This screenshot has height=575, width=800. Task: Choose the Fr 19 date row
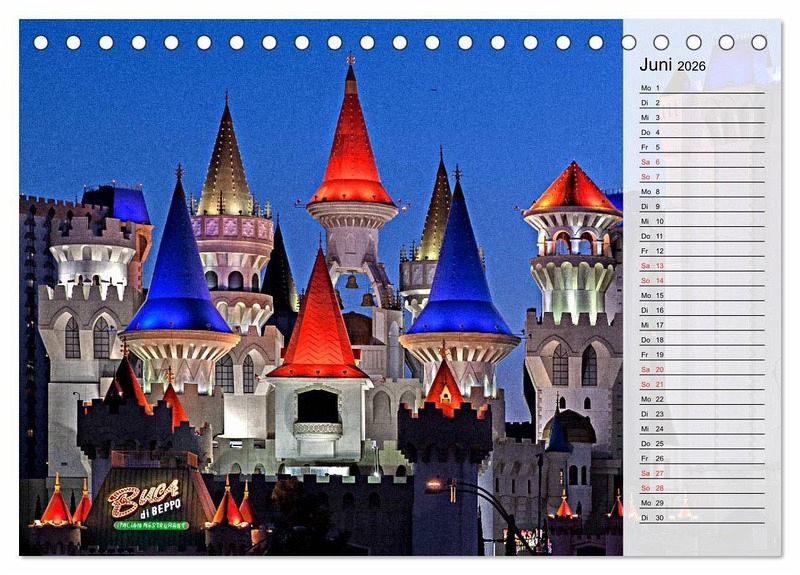pyautogui.click(x=700, y=354)
